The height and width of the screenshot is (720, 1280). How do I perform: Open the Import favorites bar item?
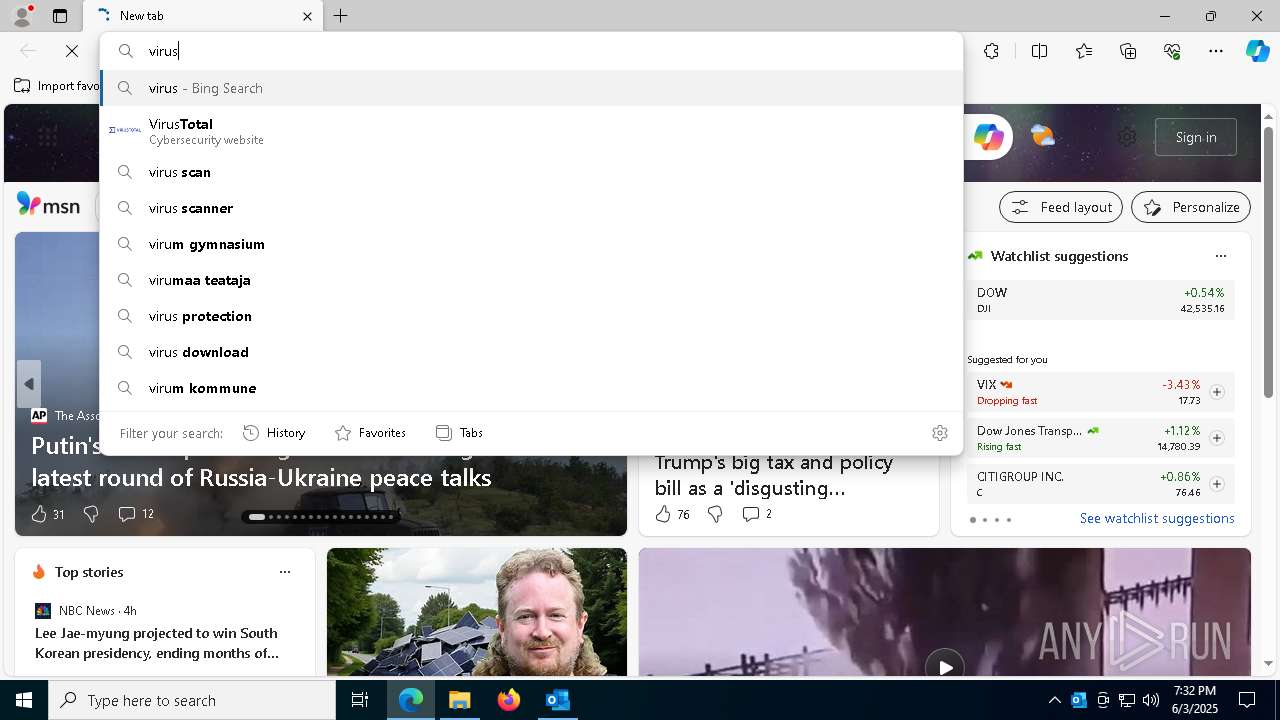(57, 86)
